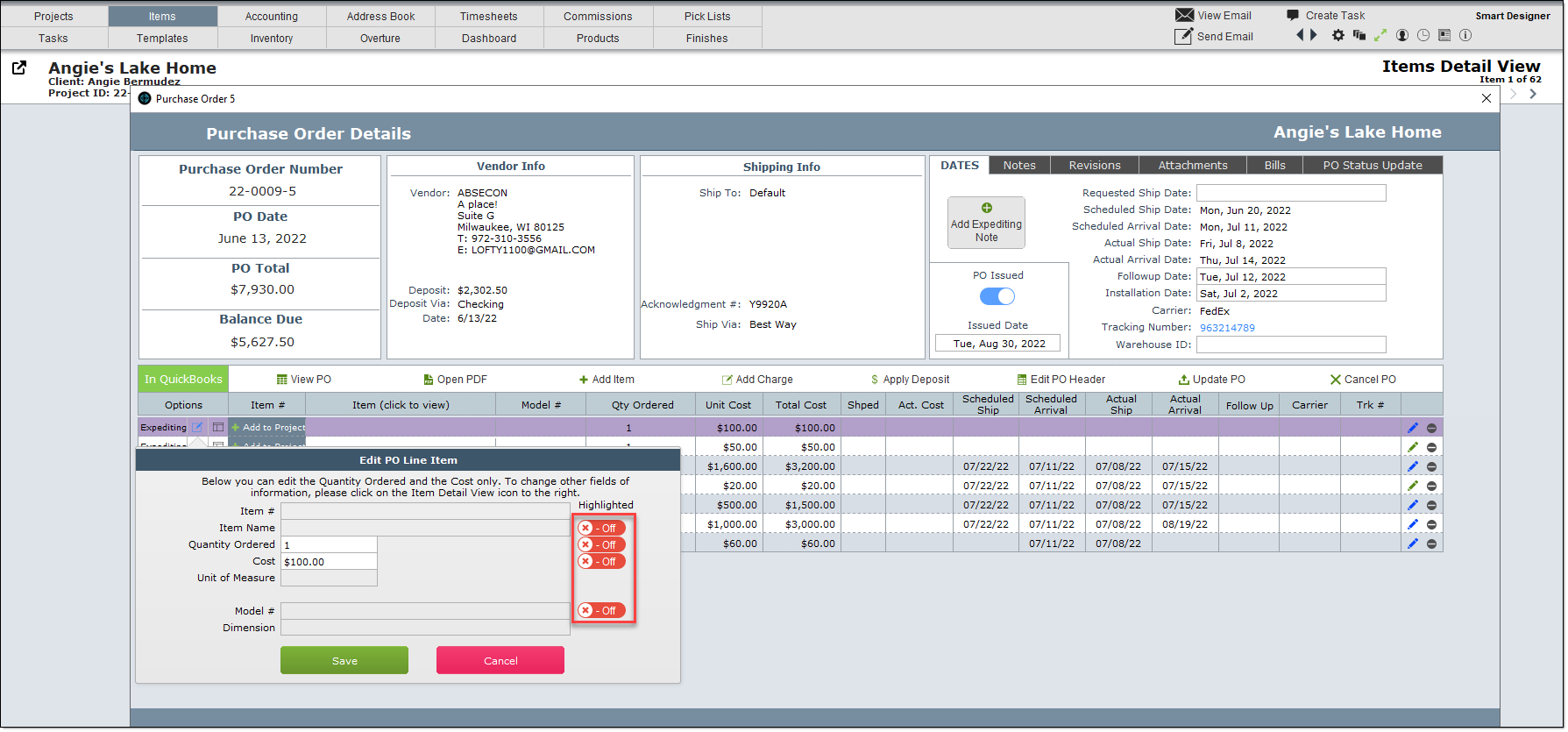Toggle Highlighted Off switch for Item Name
Viewport: 1568px width, 732px height.
[602, 528]
